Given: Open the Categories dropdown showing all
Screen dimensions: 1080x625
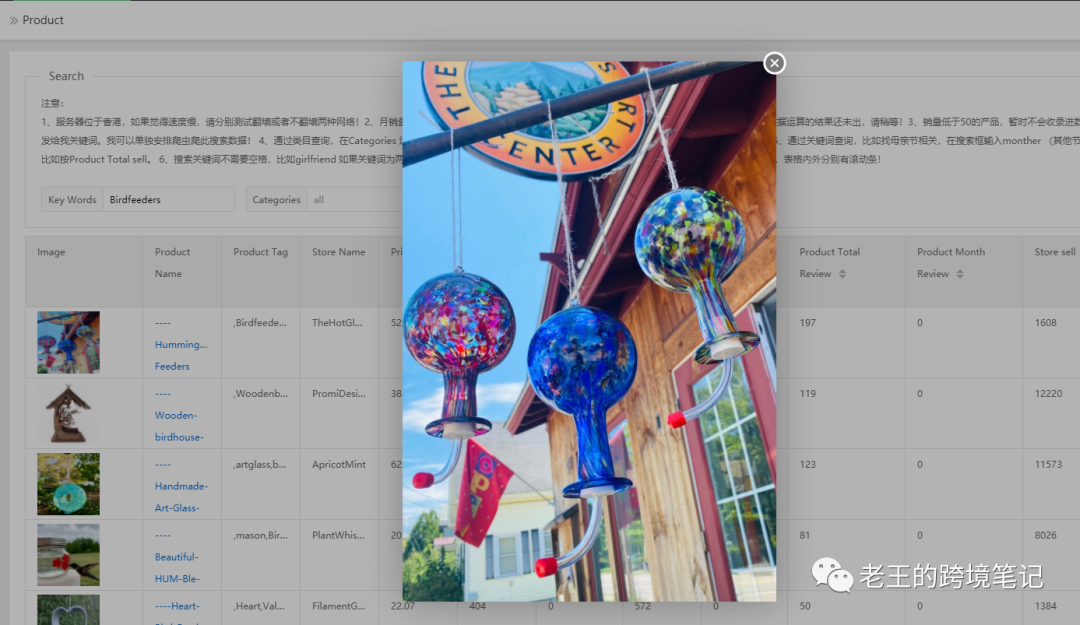Looking at the screenshot, I should 355,200.
